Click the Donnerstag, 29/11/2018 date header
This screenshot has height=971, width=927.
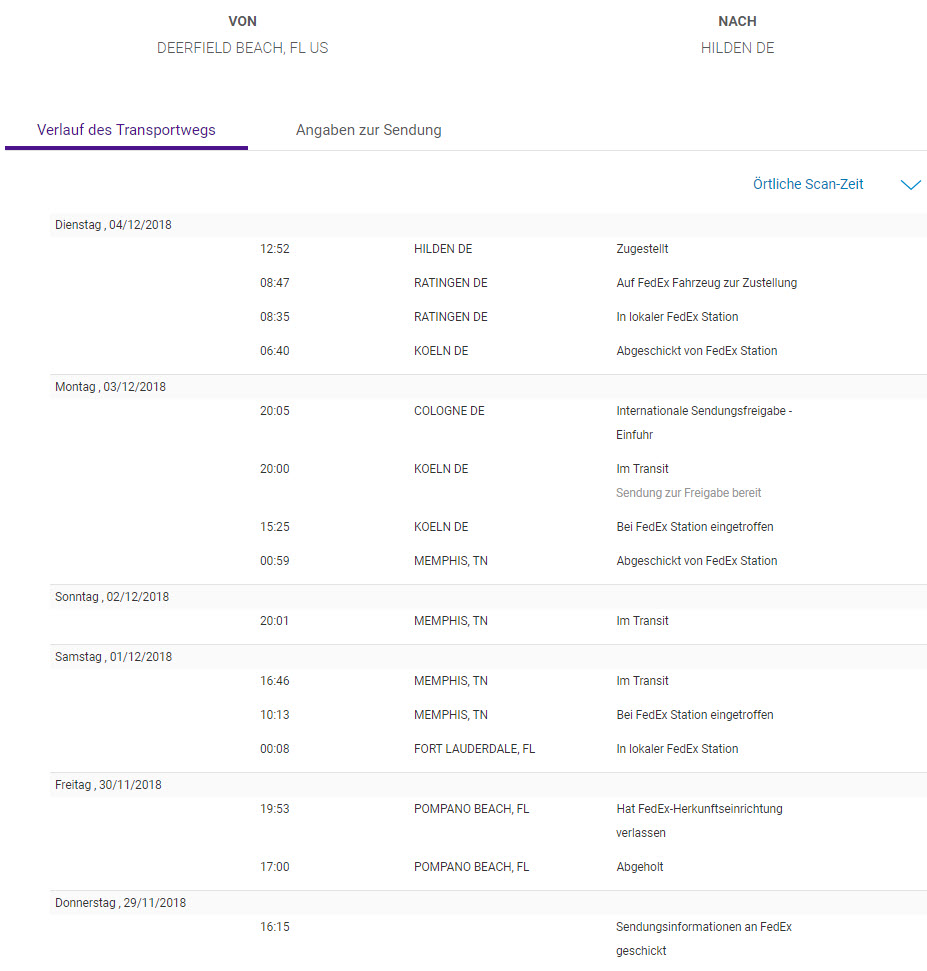point(120,903)
